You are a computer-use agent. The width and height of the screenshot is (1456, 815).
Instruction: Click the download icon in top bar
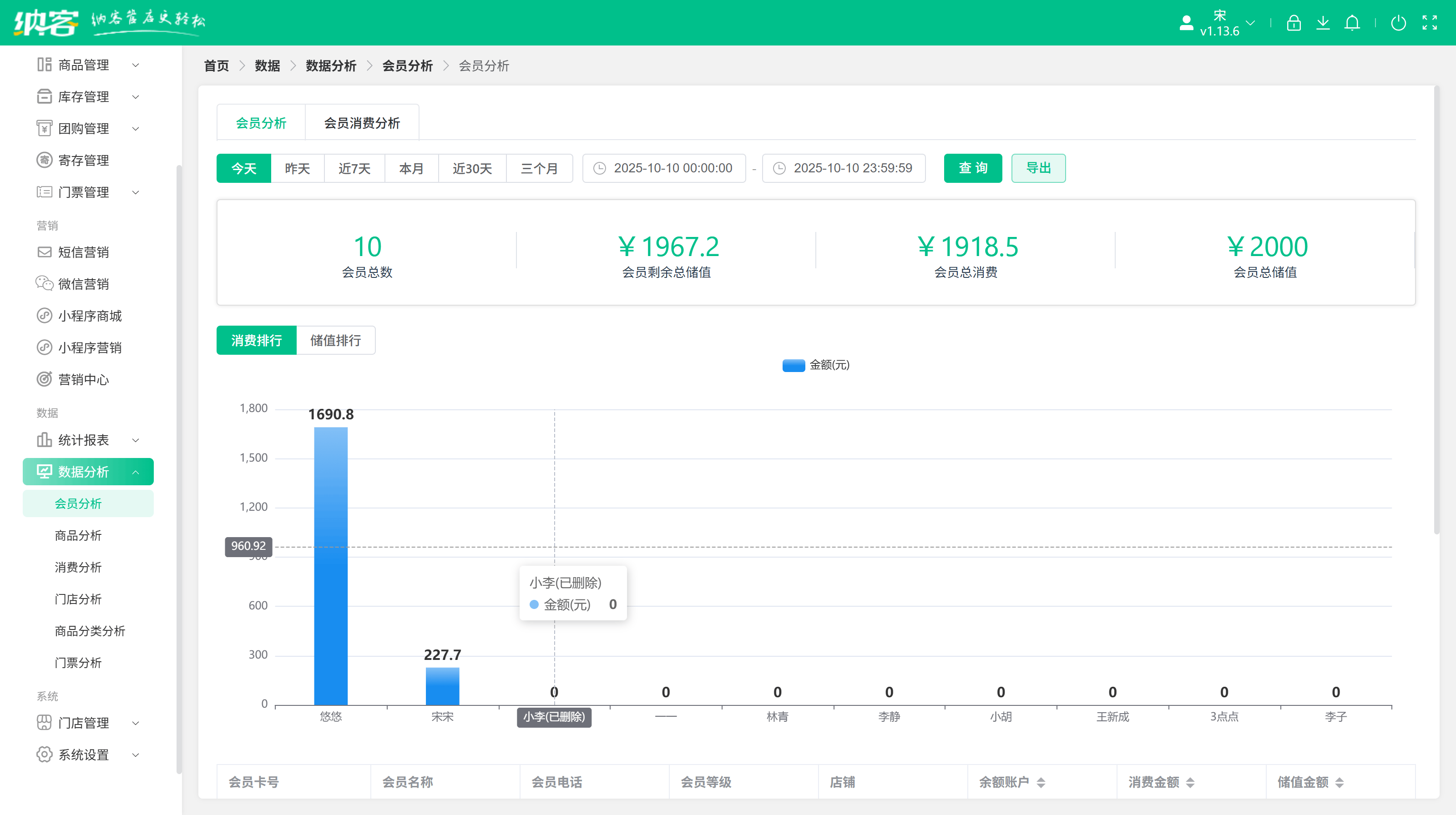point(1323,23)
